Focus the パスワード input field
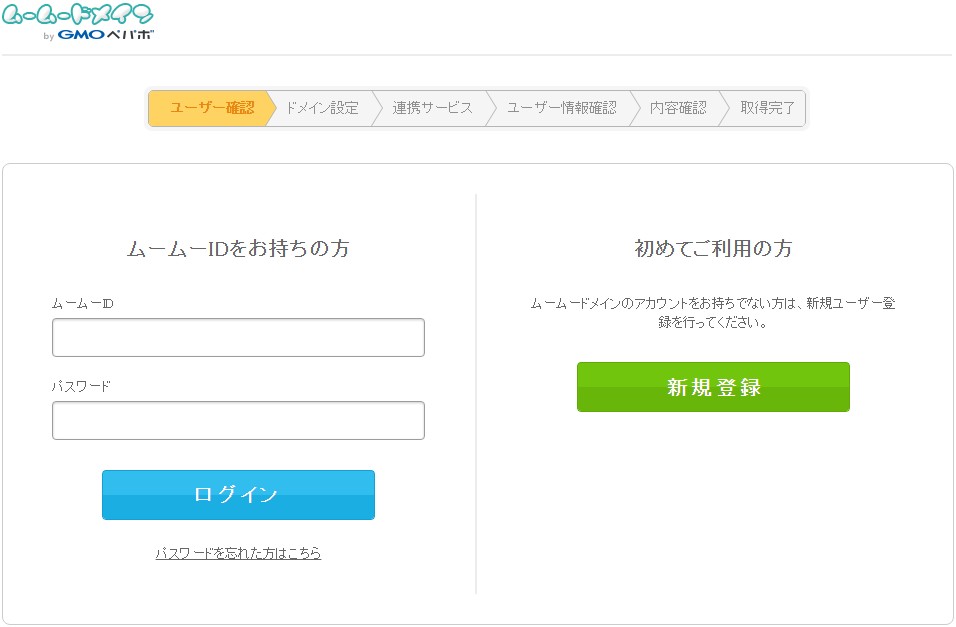 pos(238,420)
